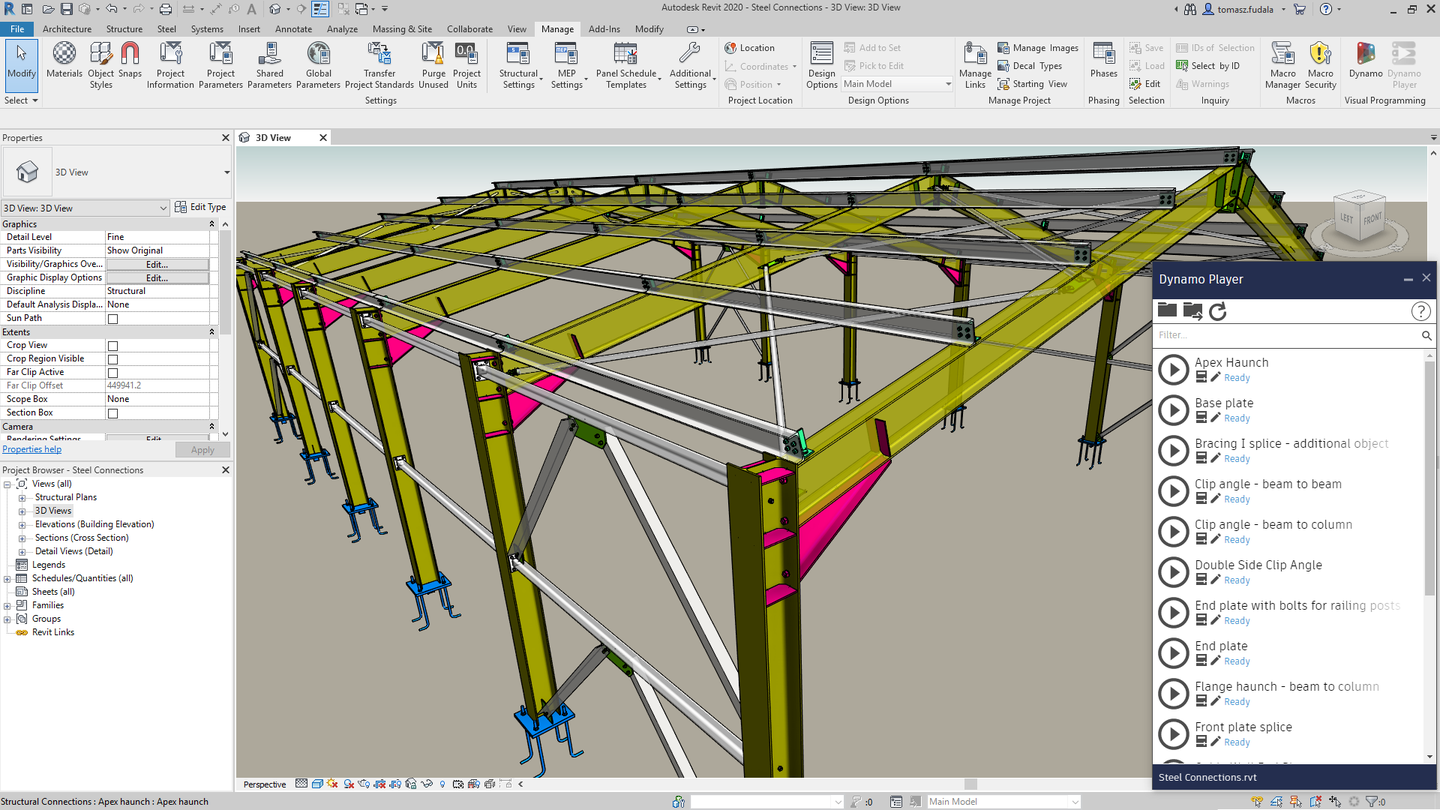
Task: Open the Dynamo Player from the ribbon
Action: pyautogui.click(x=1405, y=65)
